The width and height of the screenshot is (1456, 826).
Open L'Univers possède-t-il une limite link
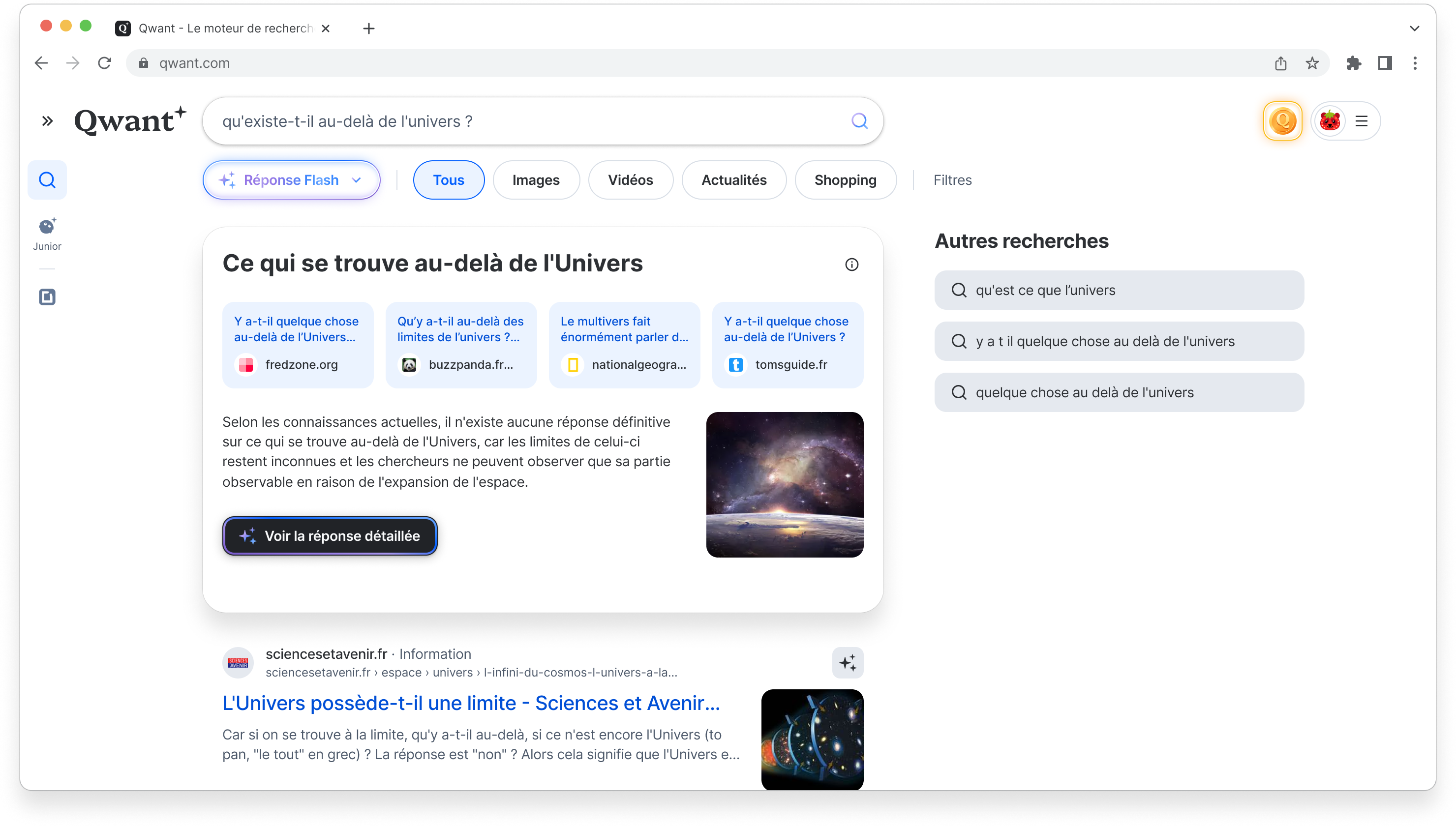pos(470,703)
